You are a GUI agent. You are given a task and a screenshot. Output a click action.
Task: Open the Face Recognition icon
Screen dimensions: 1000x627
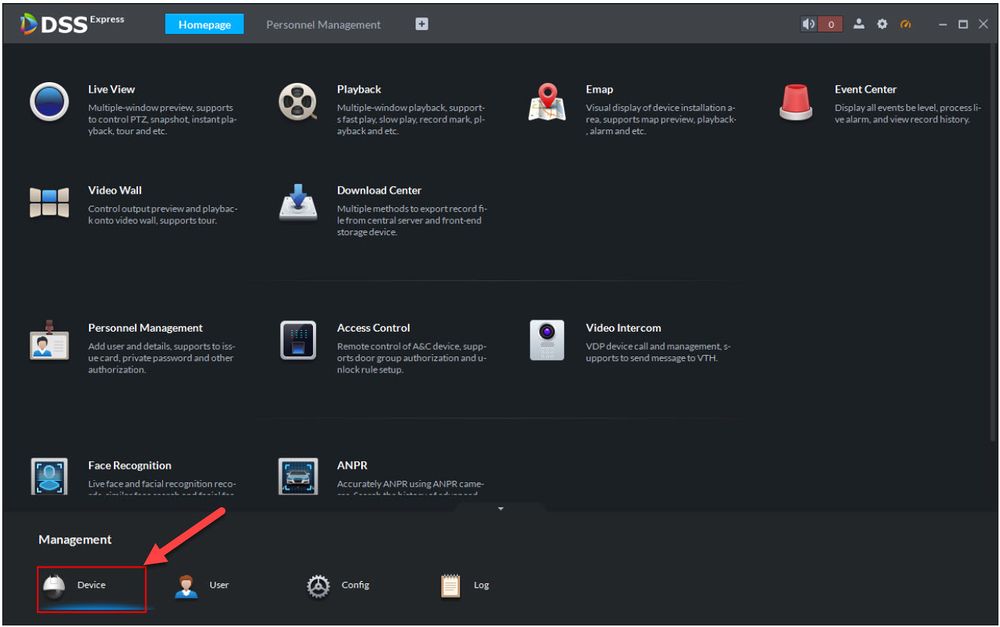(49, 476)
